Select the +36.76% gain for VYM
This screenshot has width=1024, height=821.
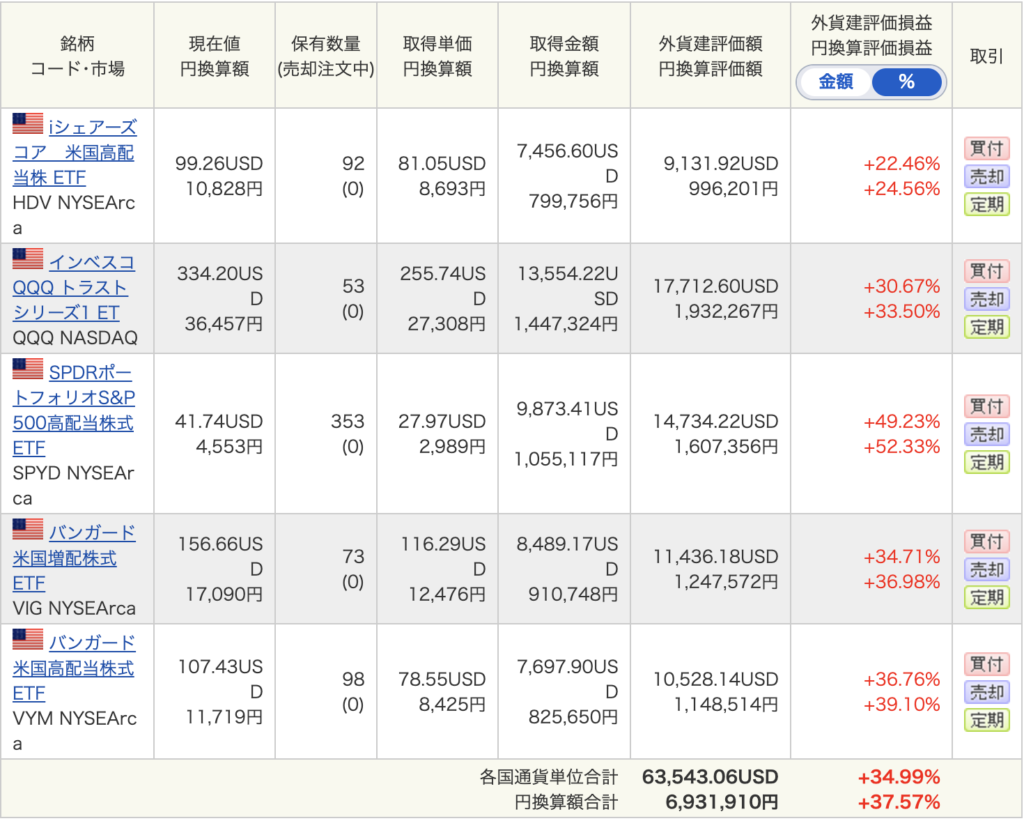point(902,679)
